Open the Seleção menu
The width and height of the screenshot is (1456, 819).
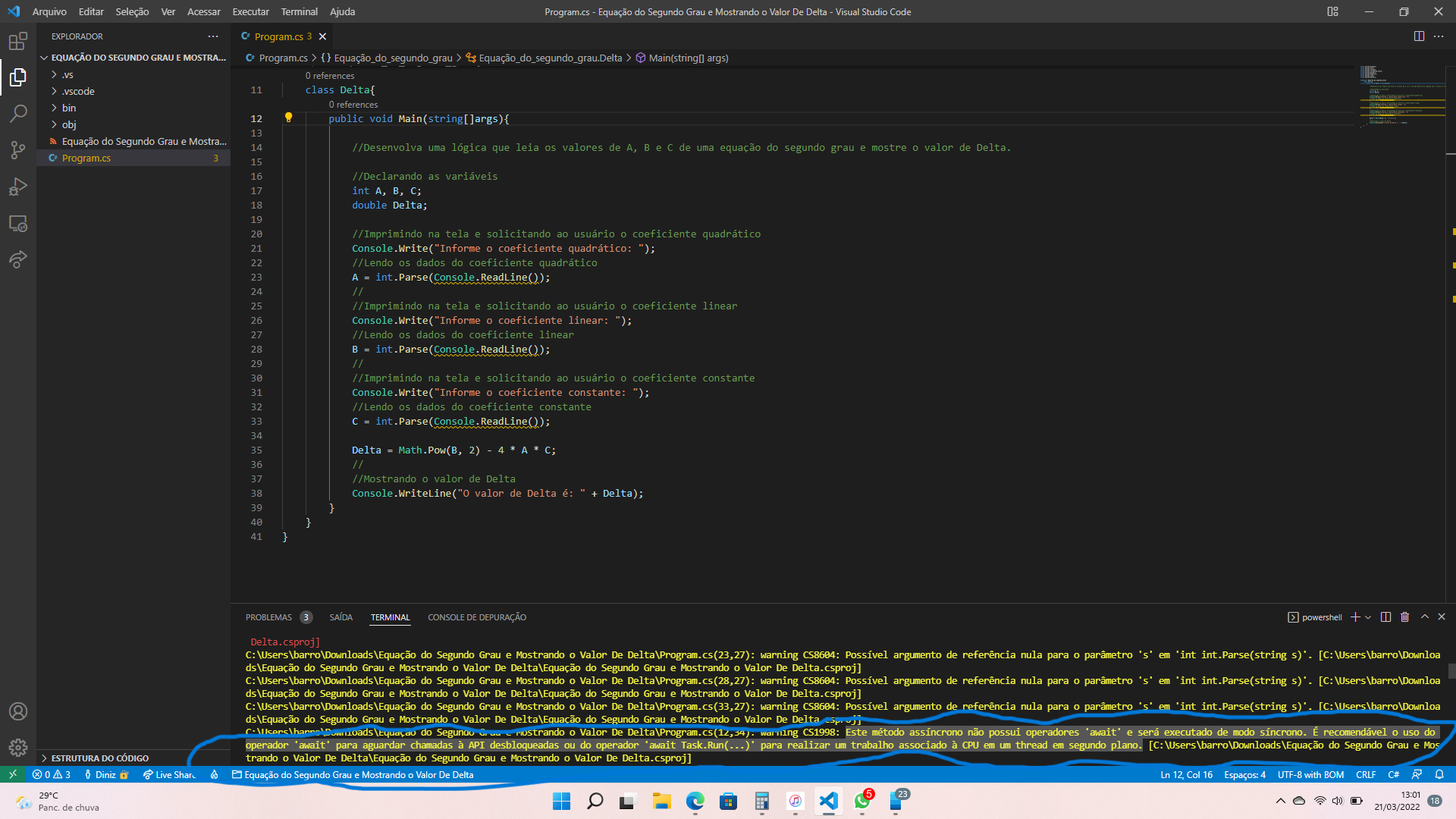tap(132, 11)
